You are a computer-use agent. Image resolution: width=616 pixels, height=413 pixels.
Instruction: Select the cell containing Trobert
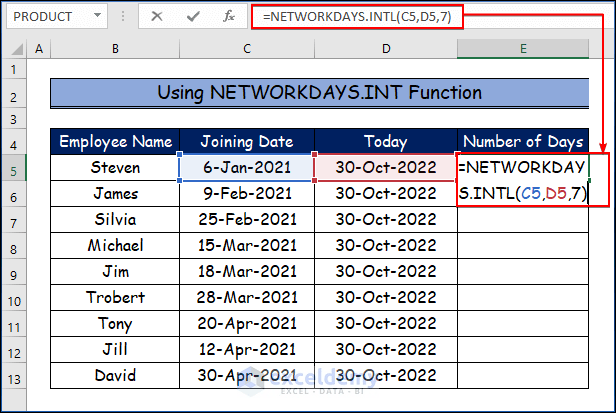click(115, 297)
